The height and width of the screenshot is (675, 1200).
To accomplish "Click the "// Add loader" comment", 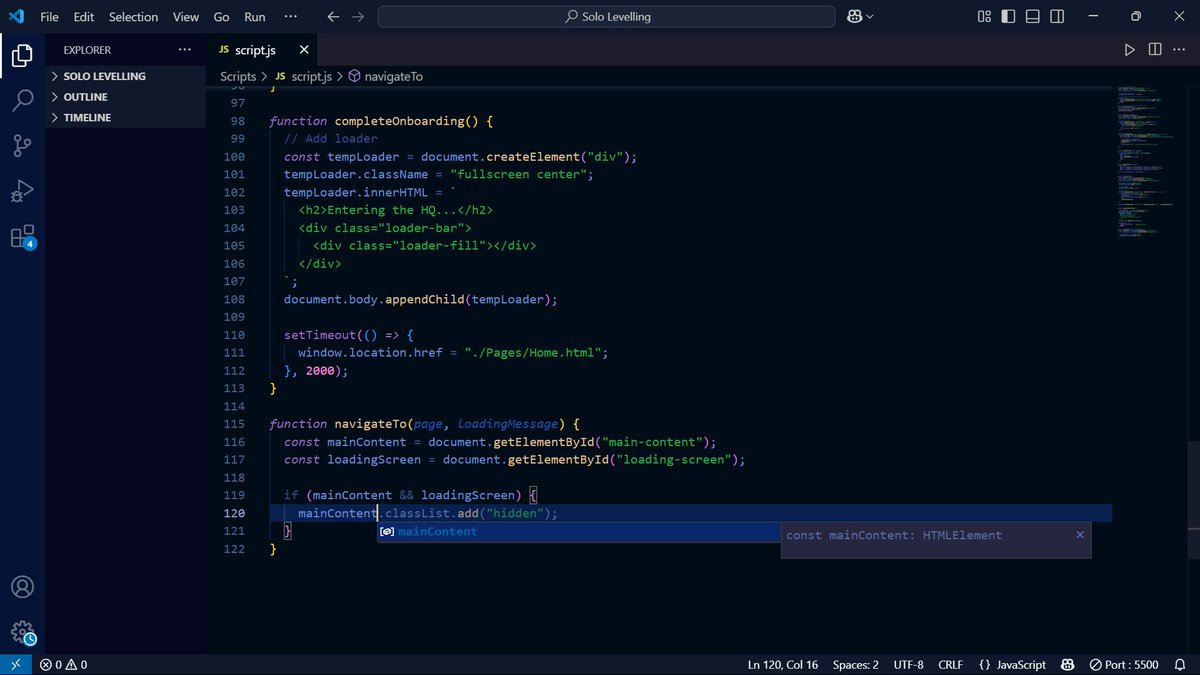I will click(331, 139).
